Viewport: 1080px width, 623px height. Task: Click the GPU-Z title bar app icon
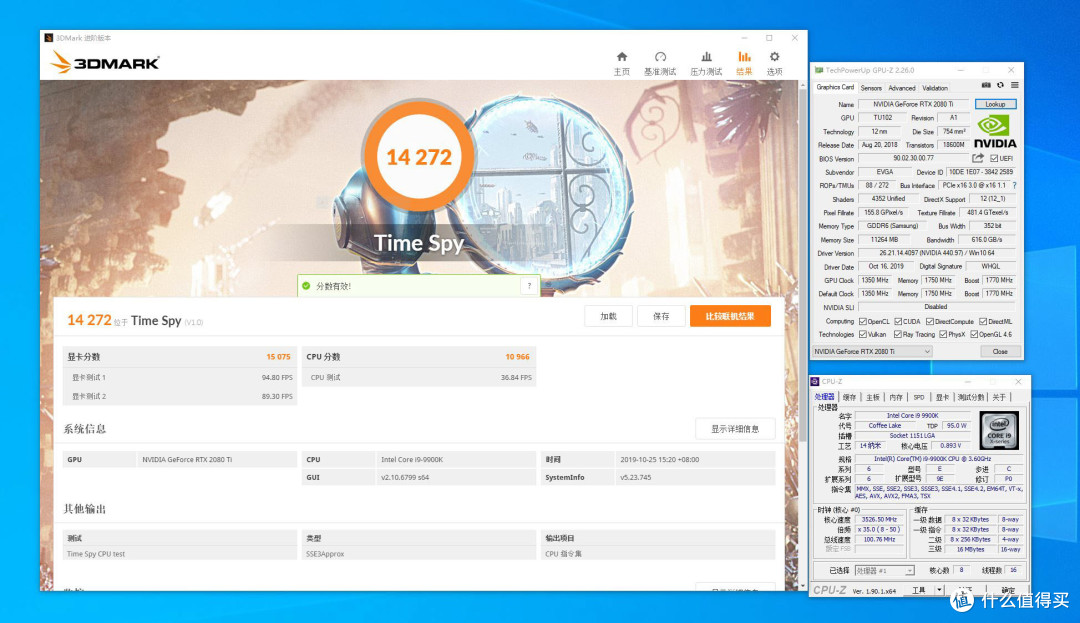point(819,70)
